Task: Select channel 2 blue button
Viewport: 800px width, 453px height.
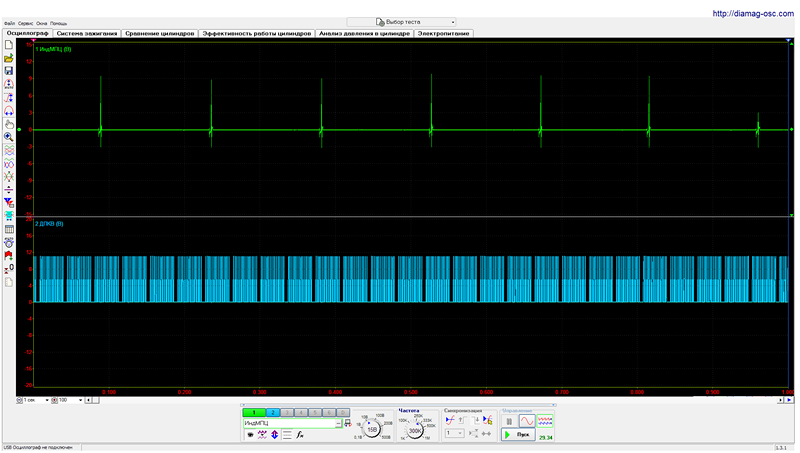Action: pyautogui.click(x=272, y=412)
